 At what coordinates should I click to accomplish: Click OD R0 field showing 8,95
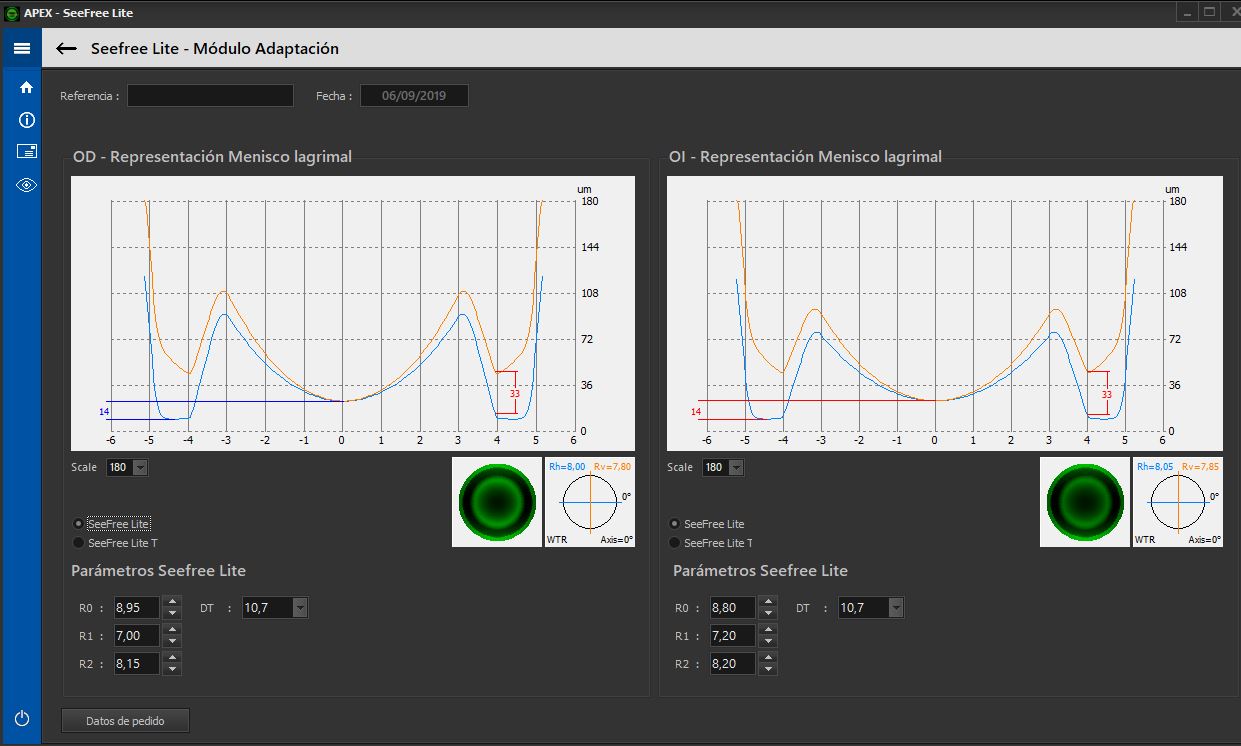[x=136, y=607]
